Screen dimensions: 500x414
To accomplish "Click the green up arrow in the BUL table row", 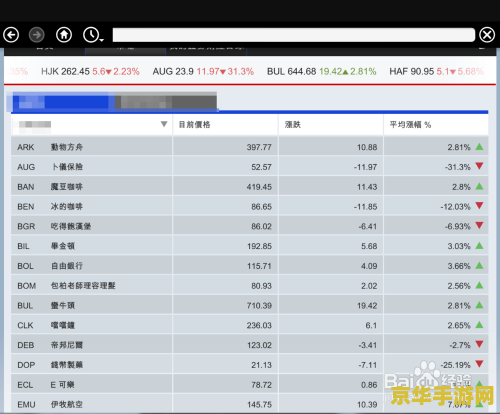I will pos(479,305).
